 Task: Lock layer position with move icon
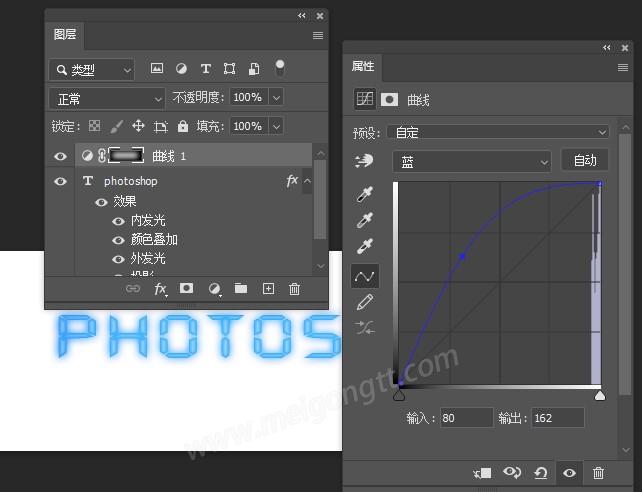click(x=138, y=126)
